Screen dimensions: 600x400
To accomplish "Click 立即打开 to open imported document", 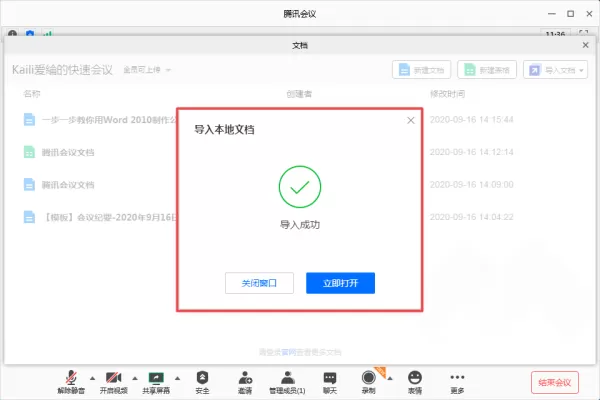I will pos(340,283).
